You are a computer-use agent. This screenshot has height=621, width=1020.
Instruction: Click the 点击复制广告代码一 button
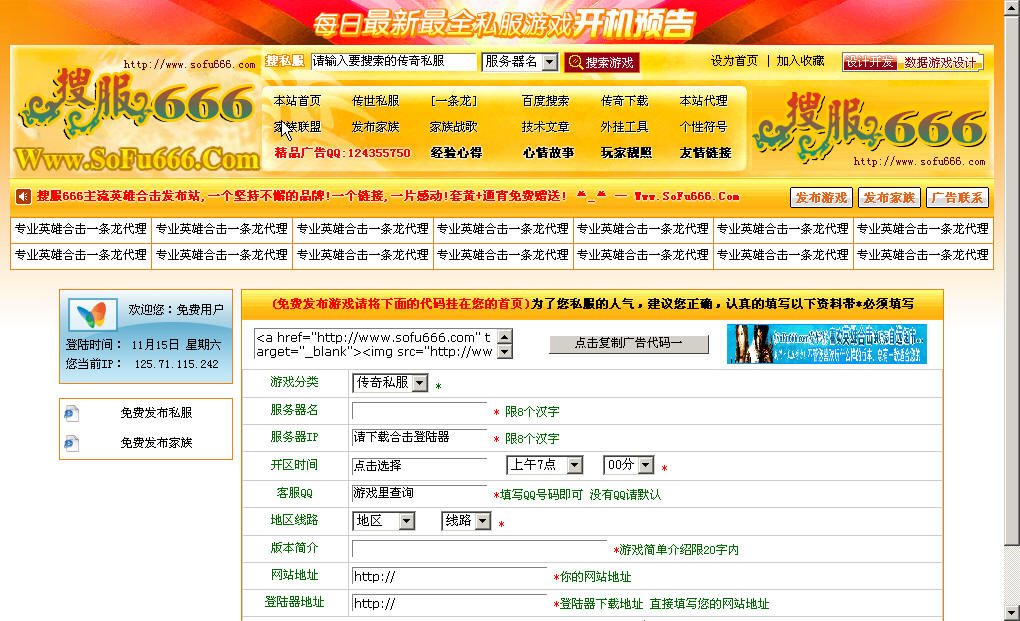(628, 344)
